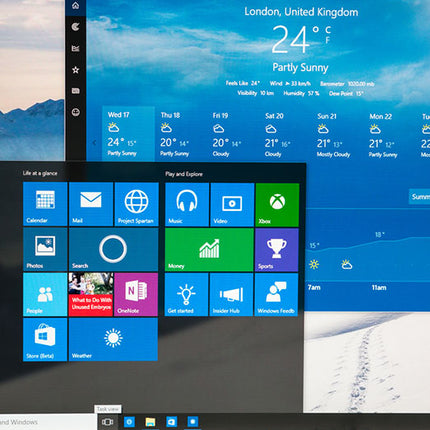
Task: Click the Barometer 1020.00 mb reading
Action: 347,84
